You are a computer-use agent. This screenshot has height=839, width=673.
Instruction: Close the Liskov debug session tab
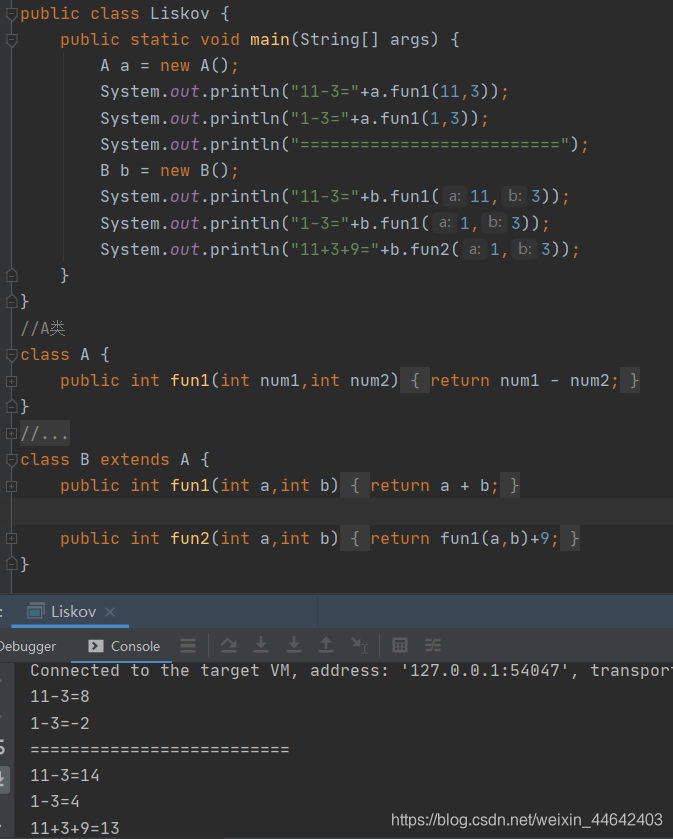110,612
